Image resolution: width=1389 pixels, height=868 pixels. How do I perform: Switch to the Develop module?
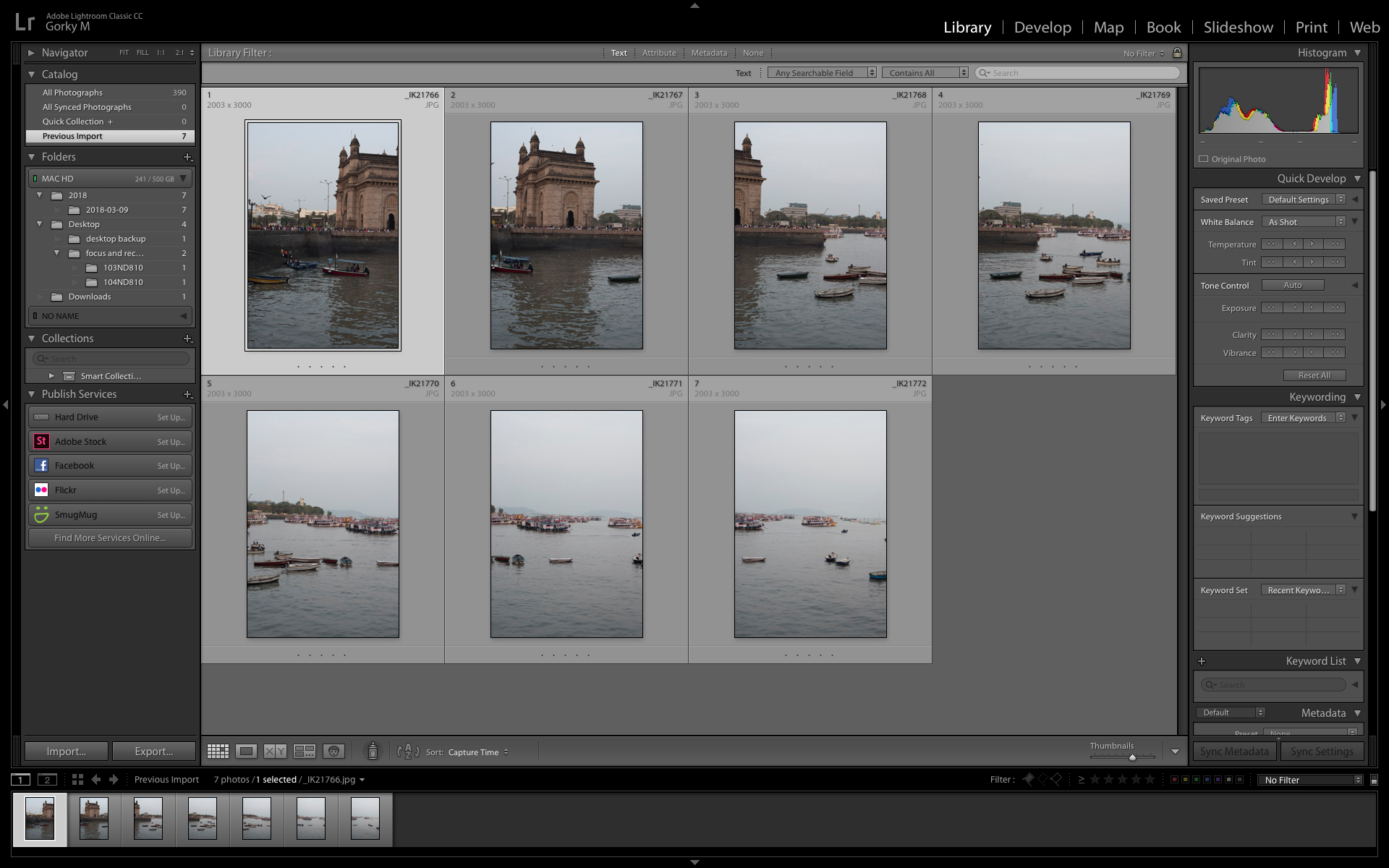(1042, 27)
